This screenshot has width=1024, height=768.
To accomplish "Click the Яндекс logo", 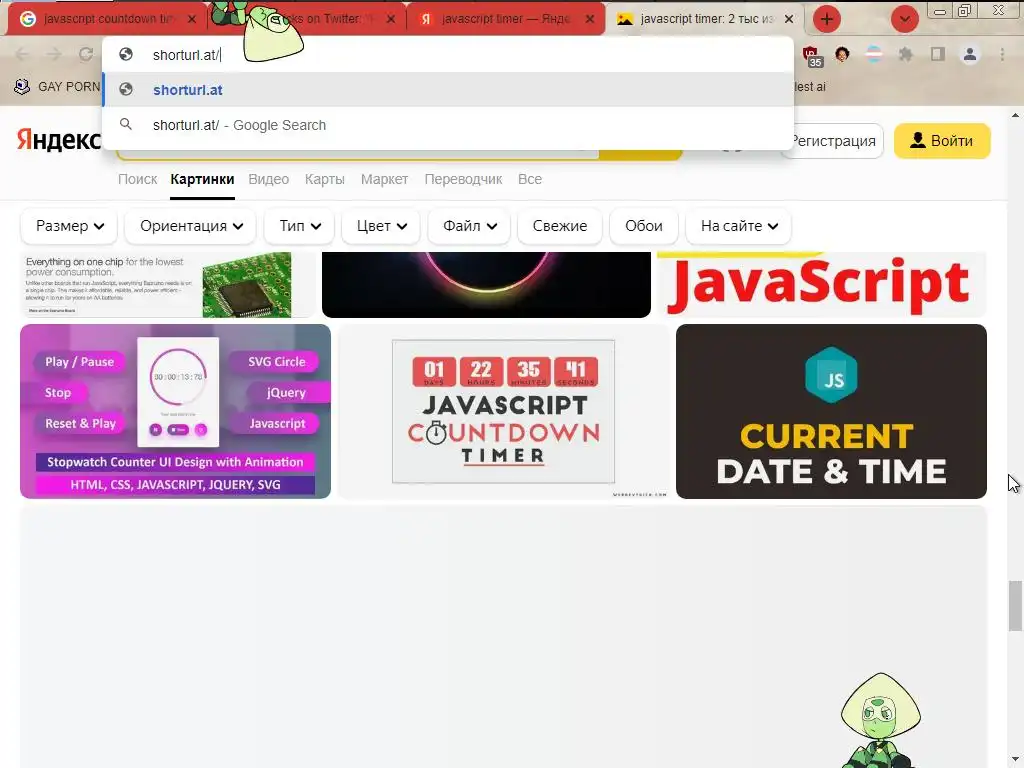I will click(x=59, y=140).
